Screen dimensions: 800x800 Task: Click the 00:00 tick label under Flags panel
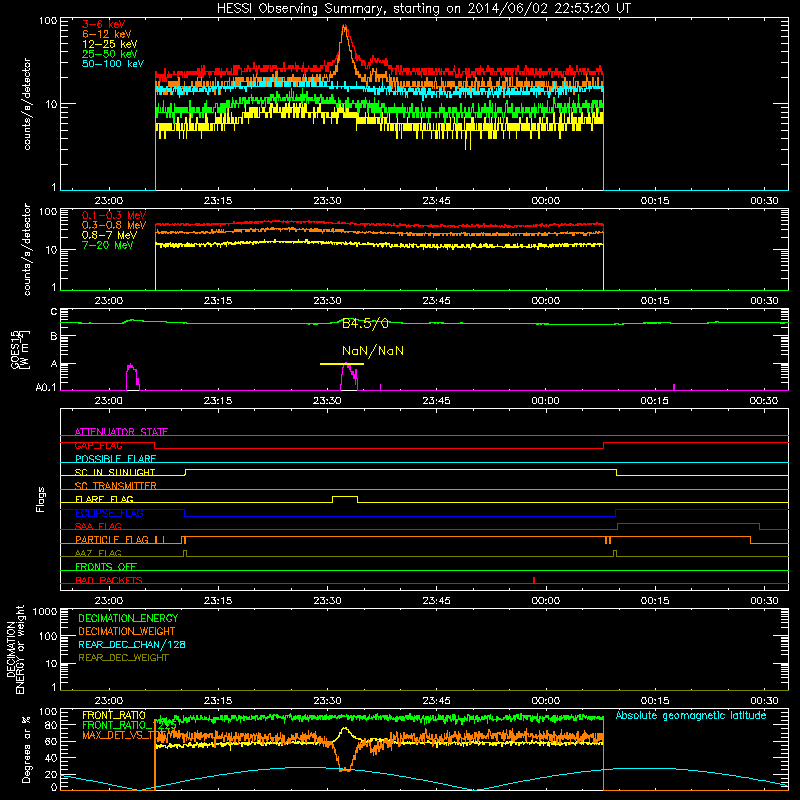pos(545,601)
